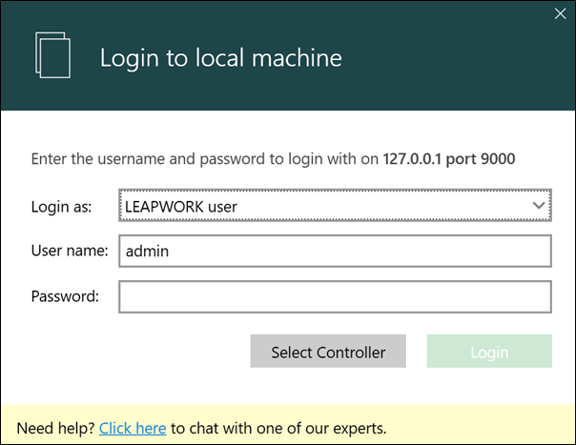
Task: Click the 'chat with one of our experts' text
Action: point(287,428)
